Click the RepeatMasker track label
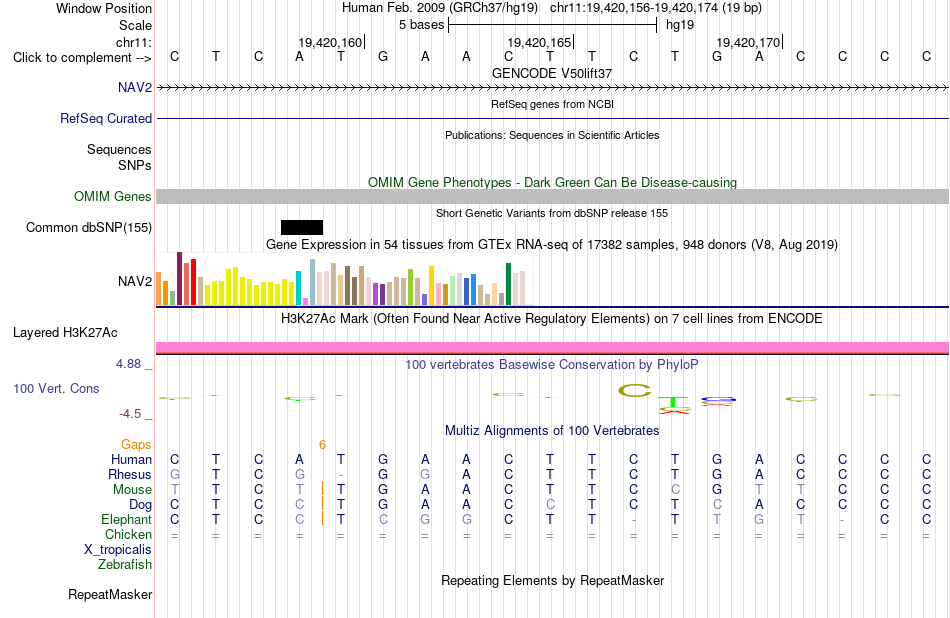Viewport: 950px width, 618px height. 110,594
